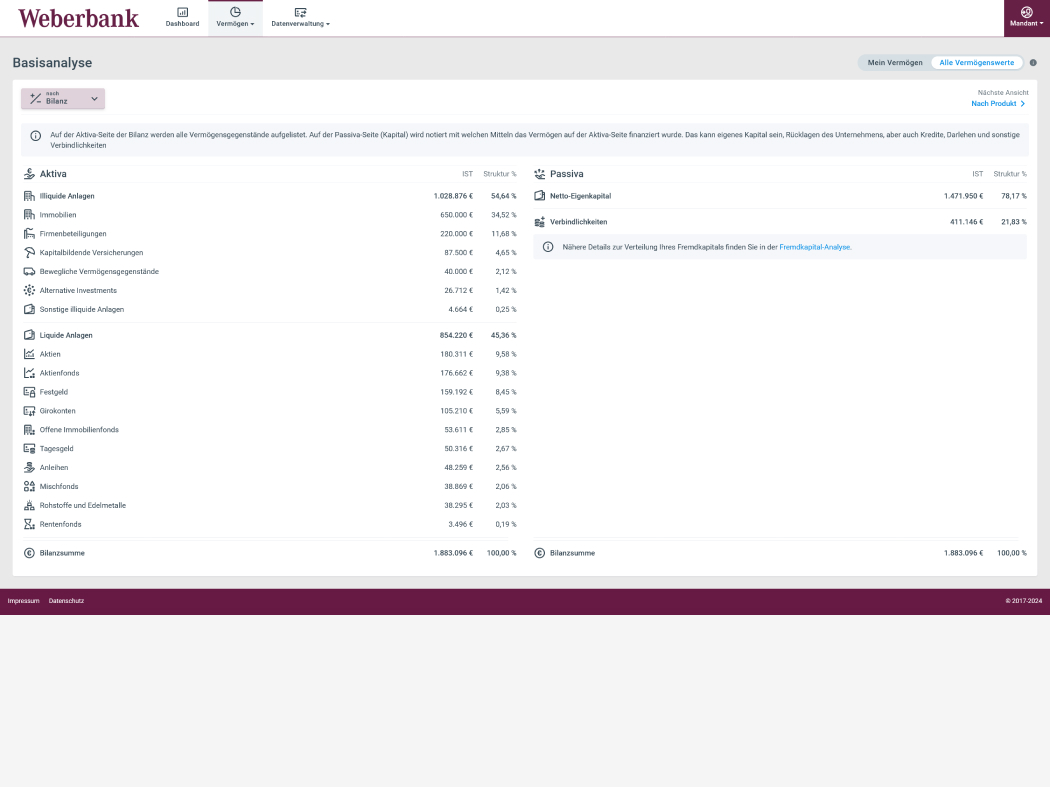The width and height of the screenshot is (1050, 787).
Task: Select the Alle Vermögenswerte toggle option
Action: tap(976, 63)
